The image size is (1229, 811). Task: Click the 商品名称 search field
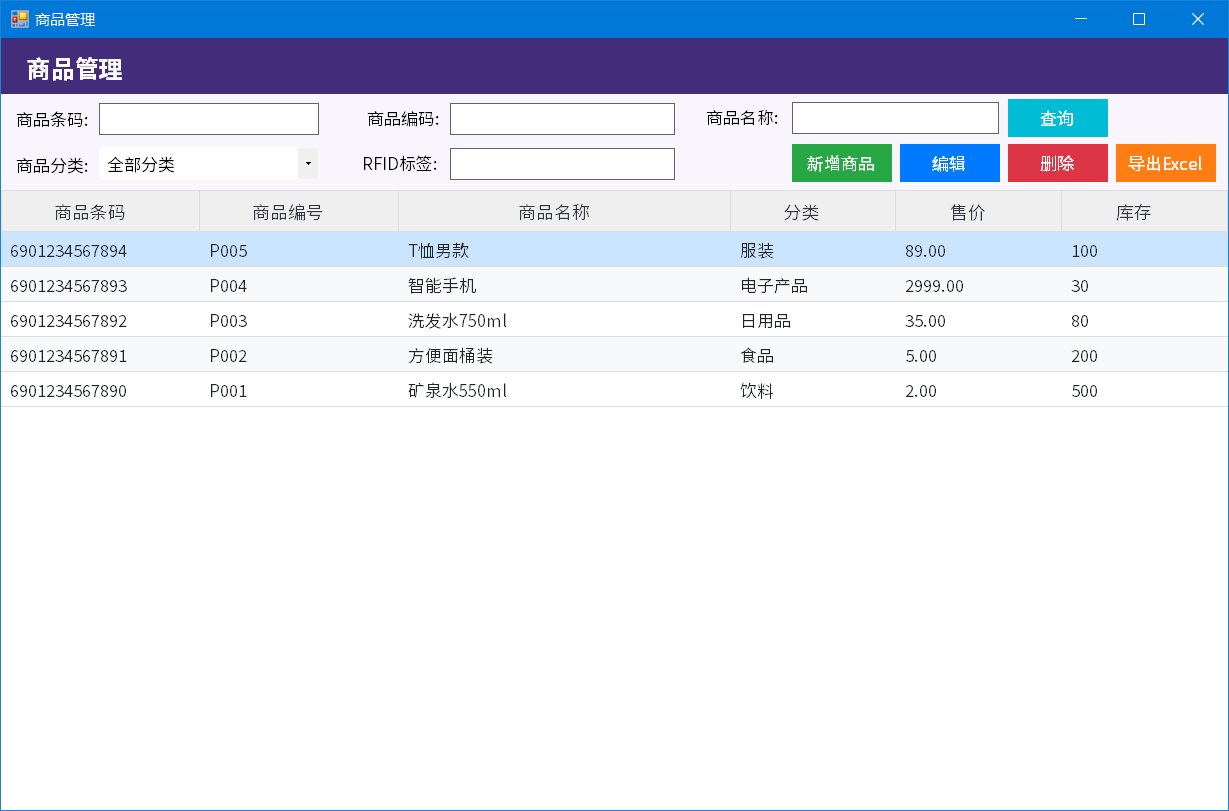point(895,118)
